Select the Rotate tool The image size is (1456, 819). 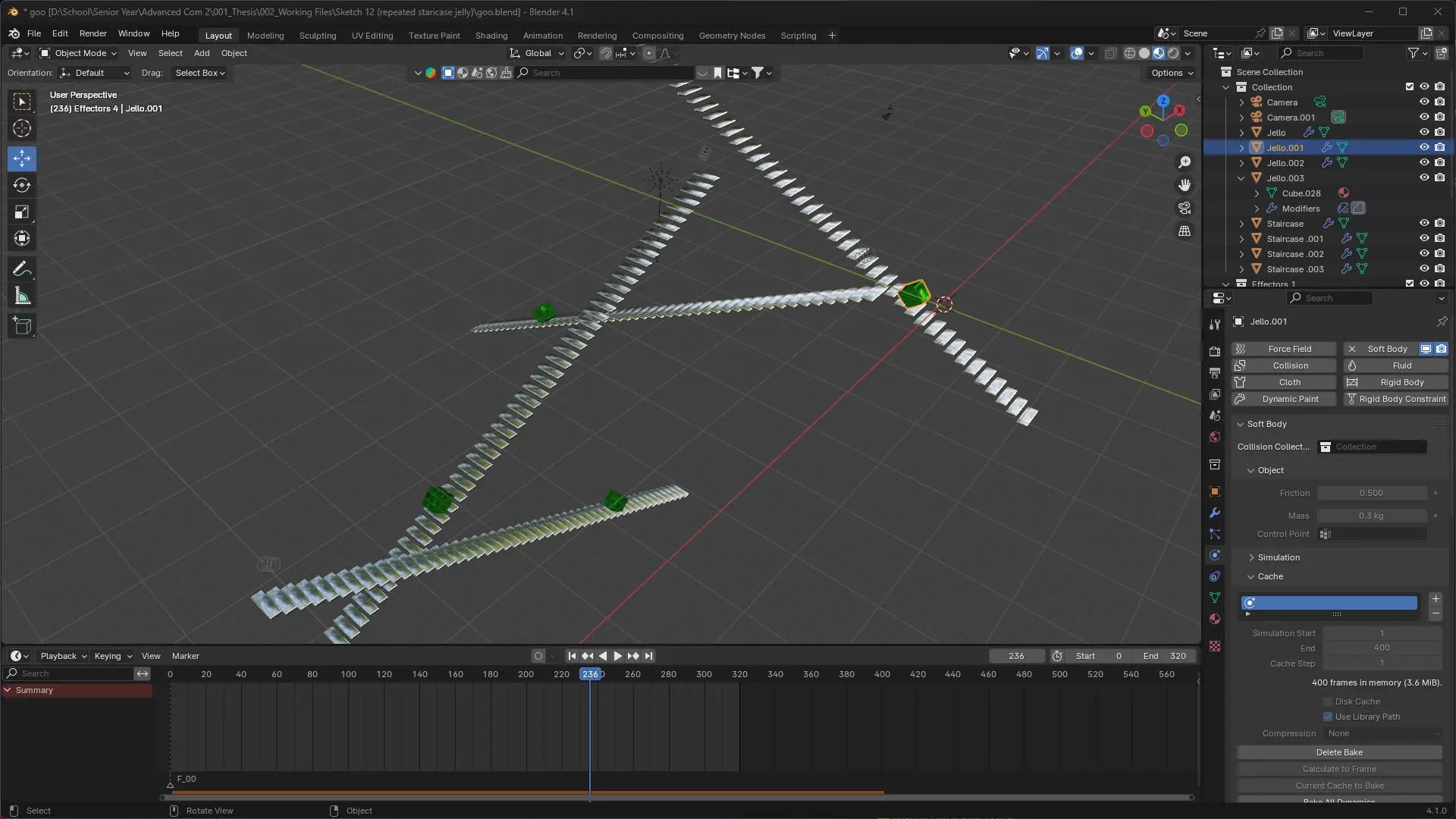click(x=22, y=185)
